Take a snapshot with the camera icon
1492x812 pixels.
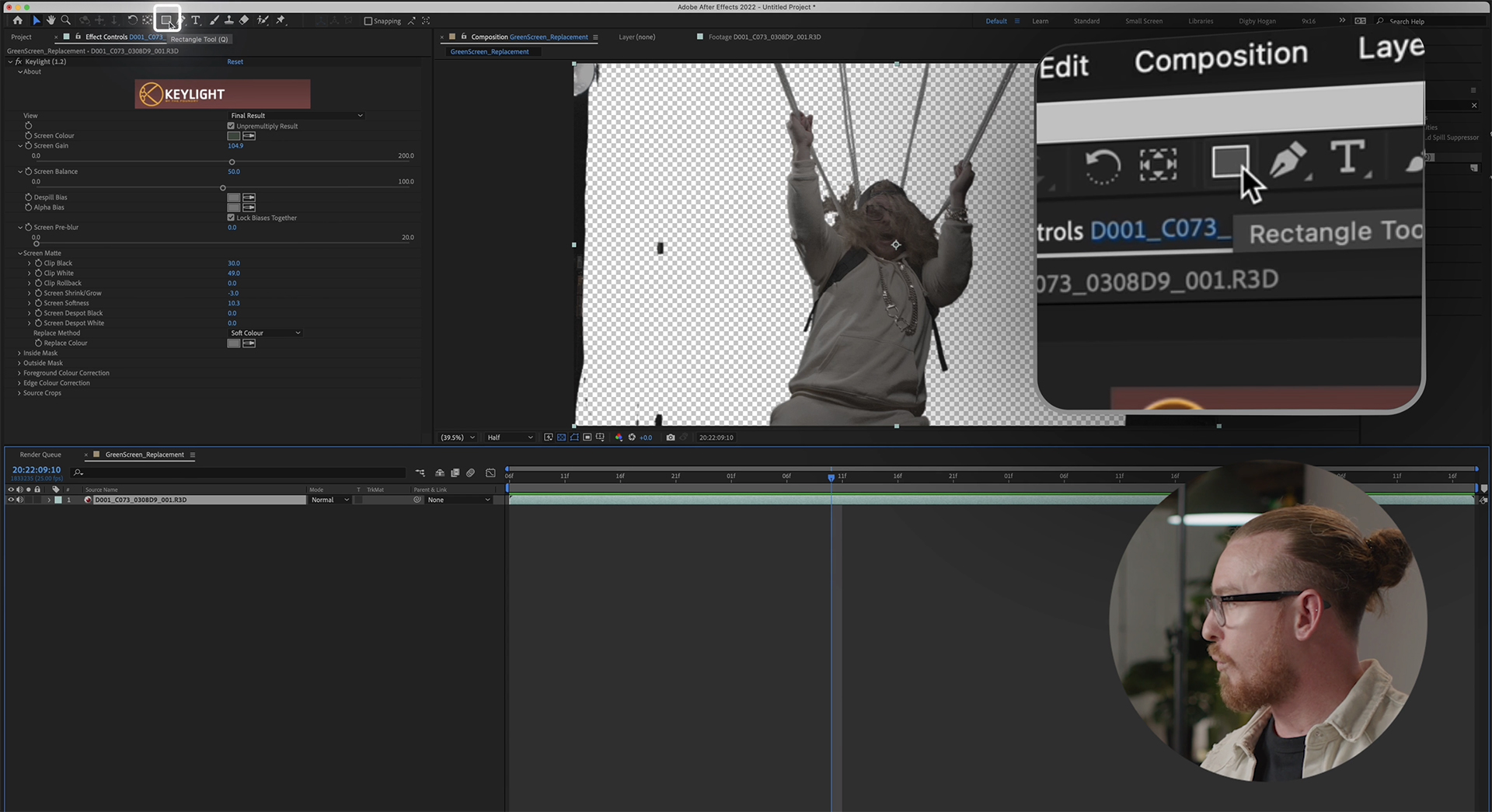click(x=670, y=437)
